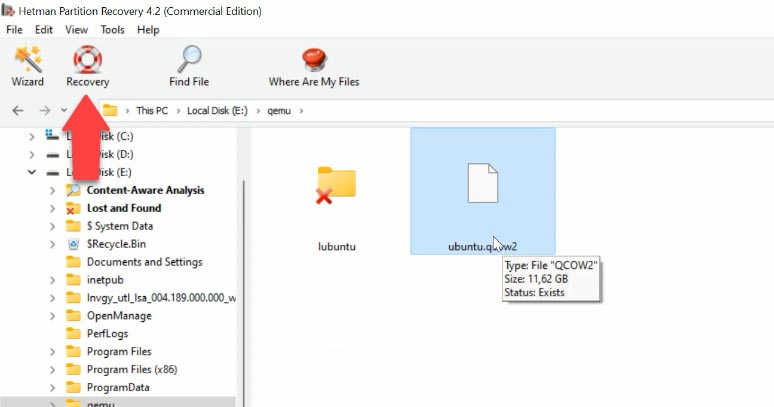Expand the Invgy_utl_lsa folder node

pyautogui.click(x=52, y=298)
